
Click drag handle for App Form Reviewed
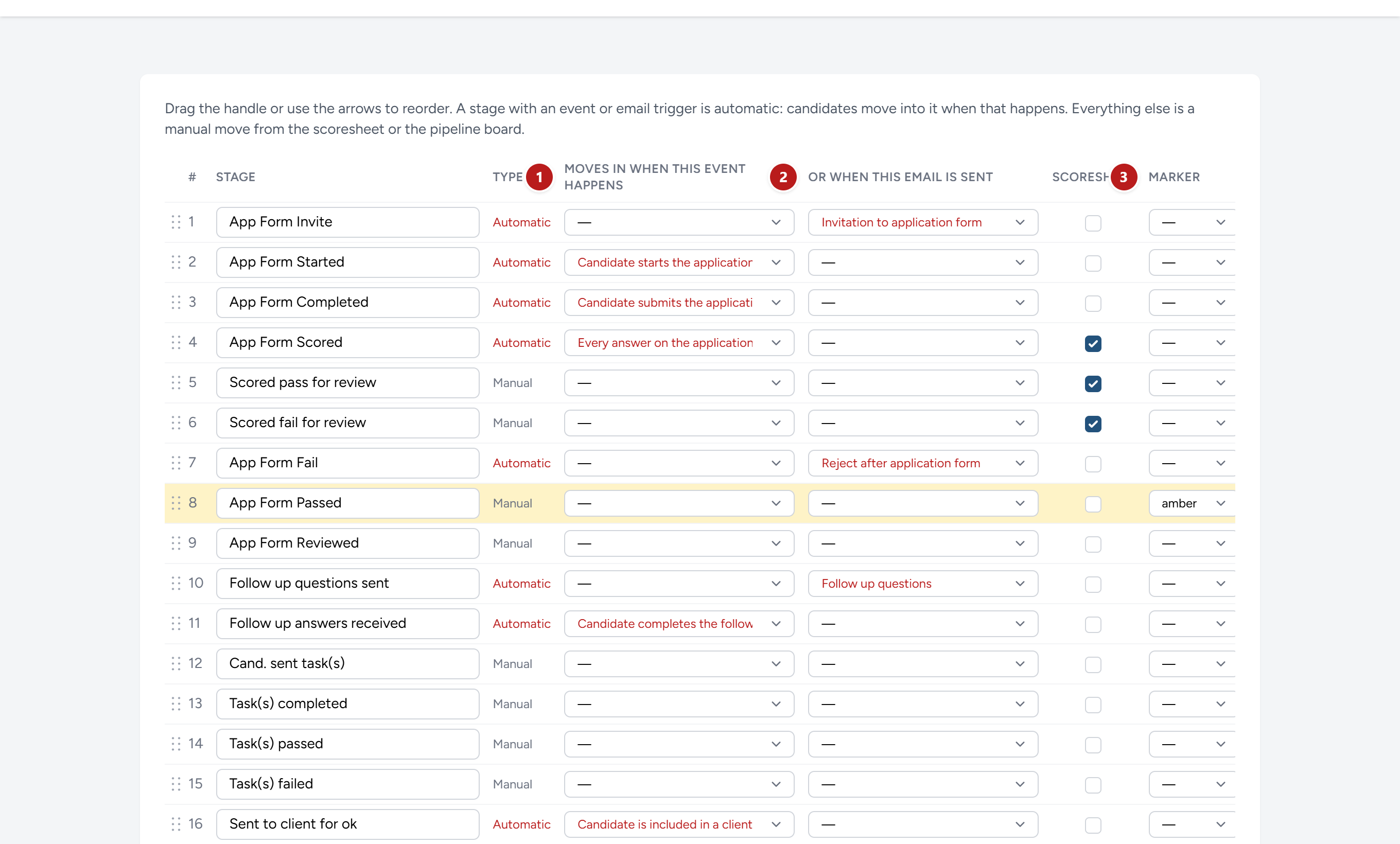click(176, 543)
